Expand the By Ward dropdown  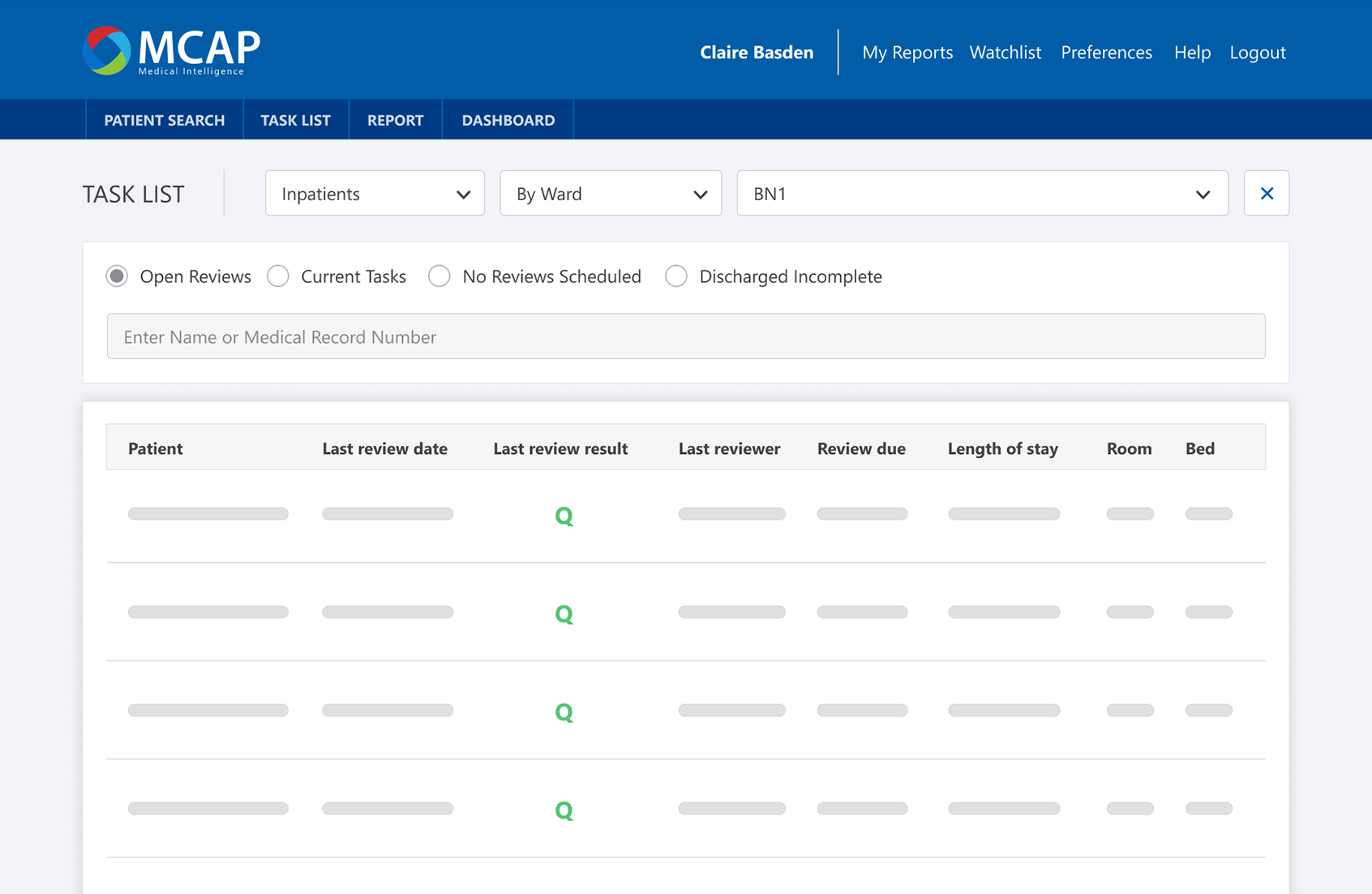click(611, 193)
